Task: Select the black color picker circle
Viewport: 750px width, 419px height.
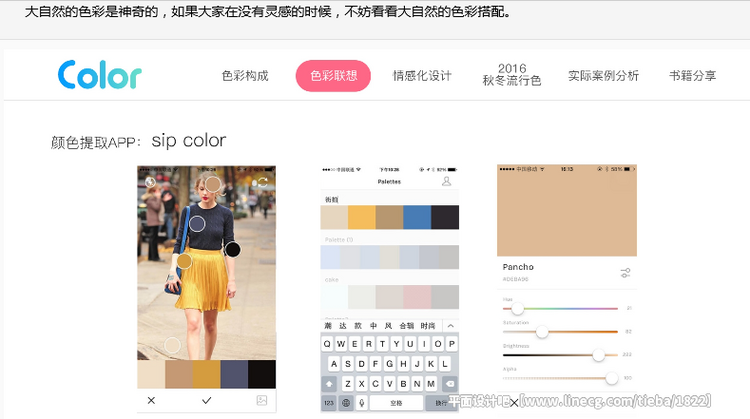Action: (232, 249)
